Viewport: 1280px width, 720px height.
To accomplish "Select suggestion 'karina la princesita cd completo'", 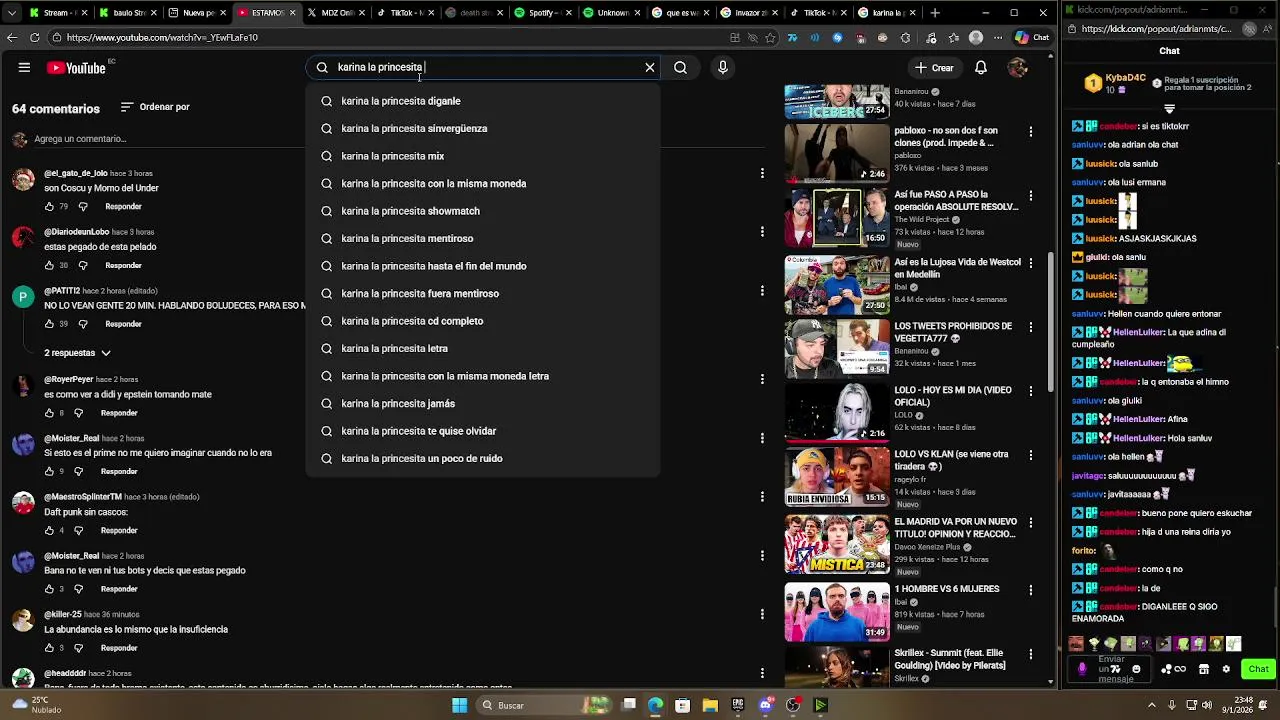I will coord(483,321).
